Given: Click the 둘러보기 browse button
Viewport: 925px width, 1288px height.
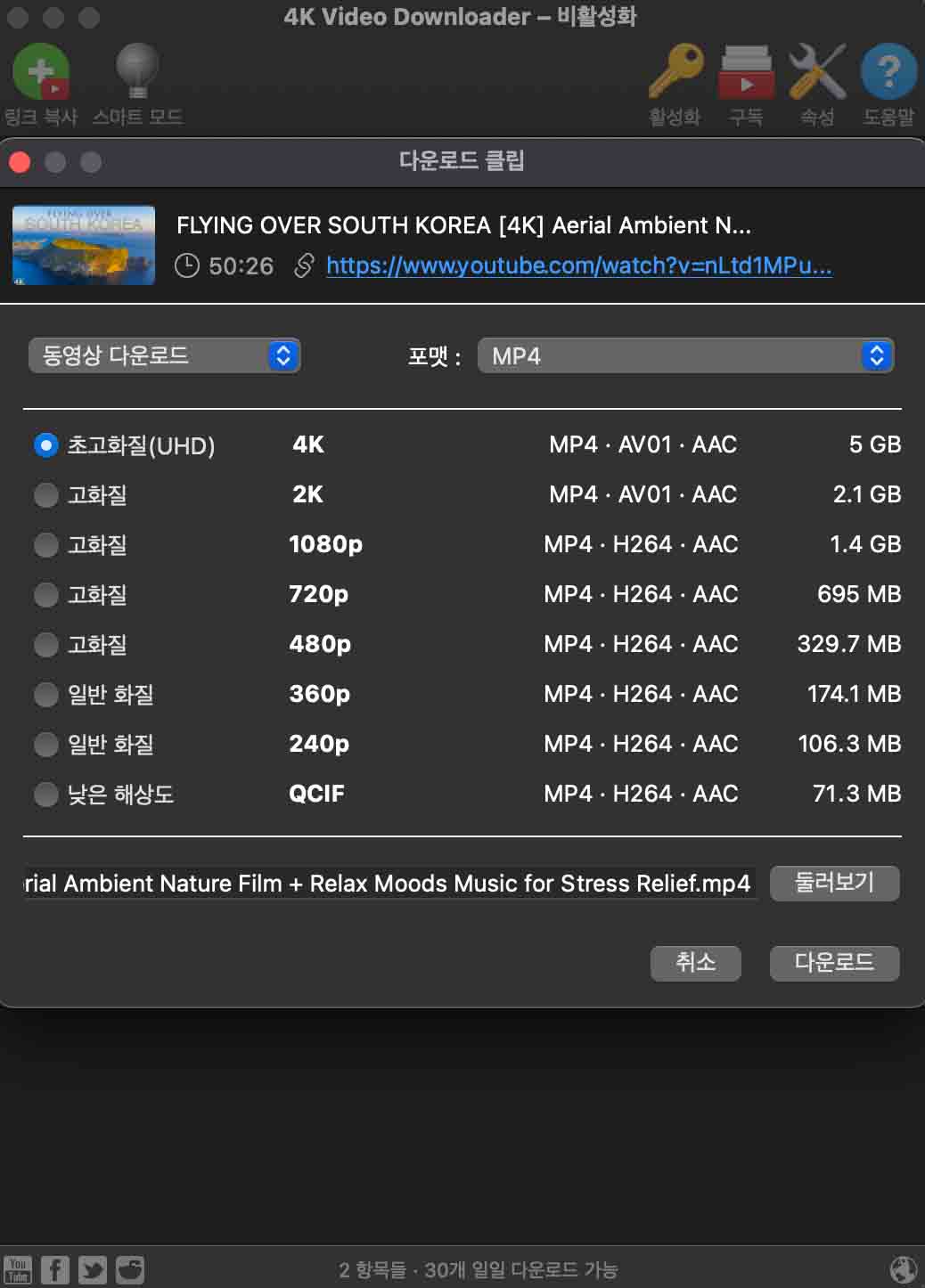Looking at the screenshot, I should [x=834, y=883].
